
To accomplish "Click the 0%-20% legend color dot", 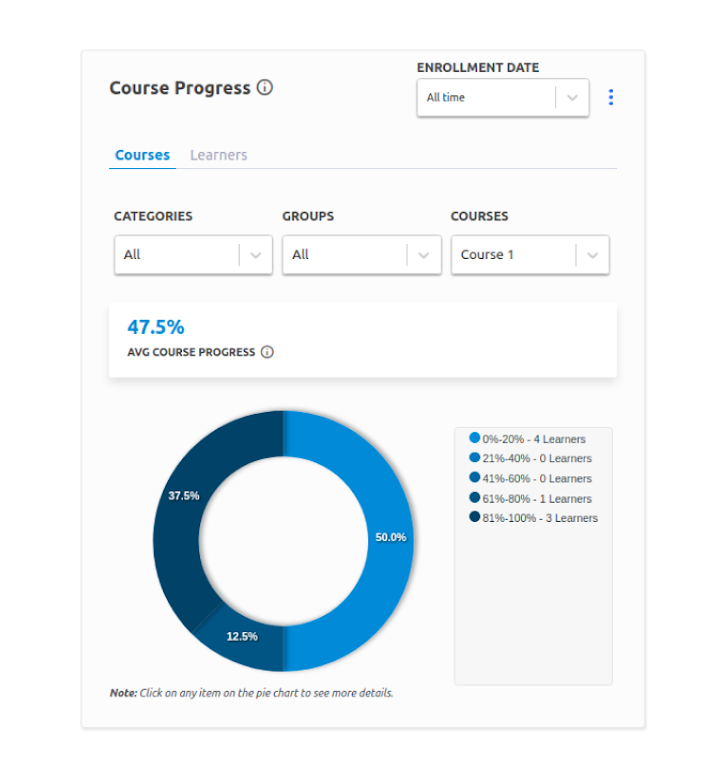I will [474, 438].
